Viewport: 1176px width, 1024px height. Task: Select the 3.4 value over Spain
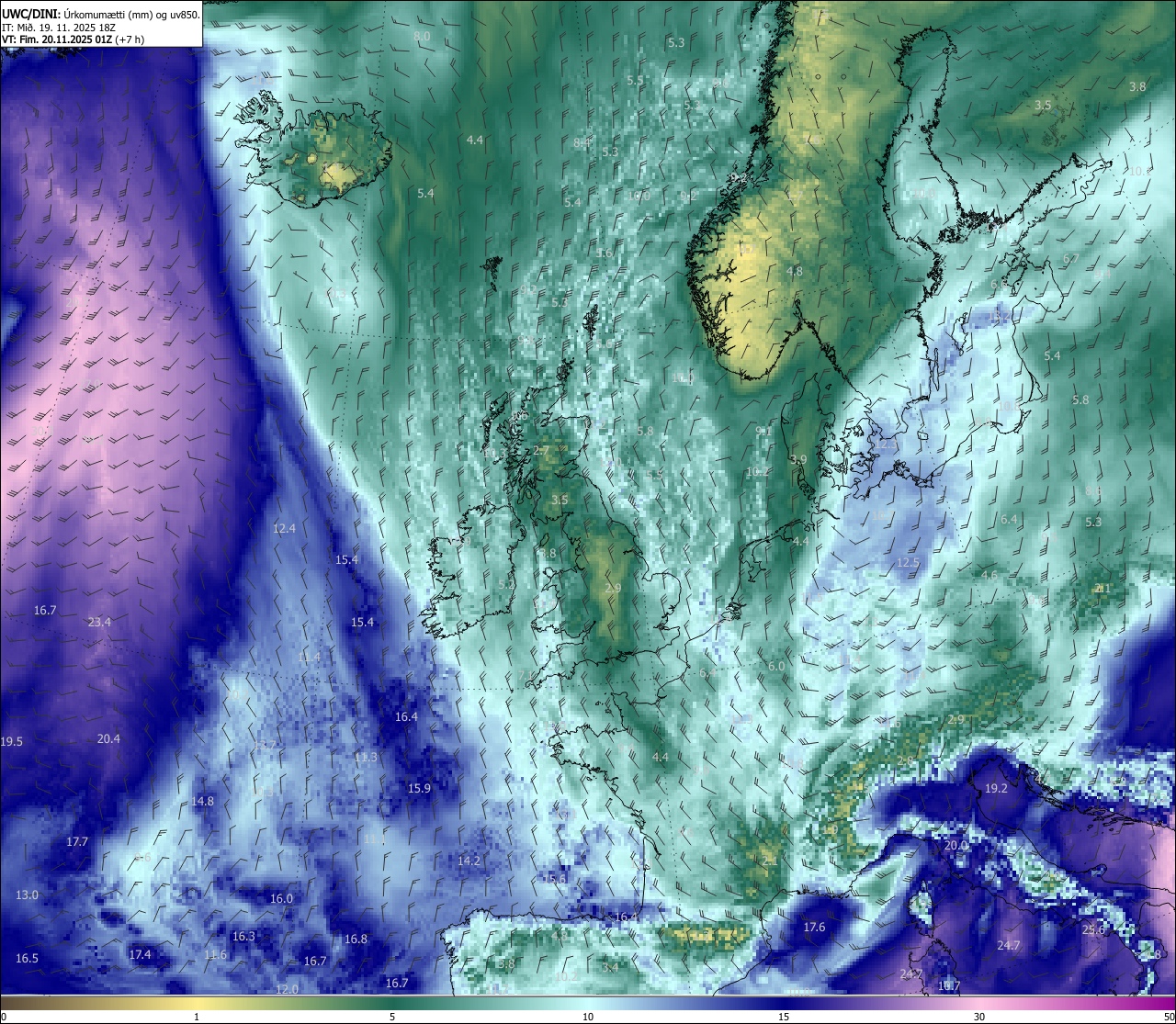[x=610, y=967]
